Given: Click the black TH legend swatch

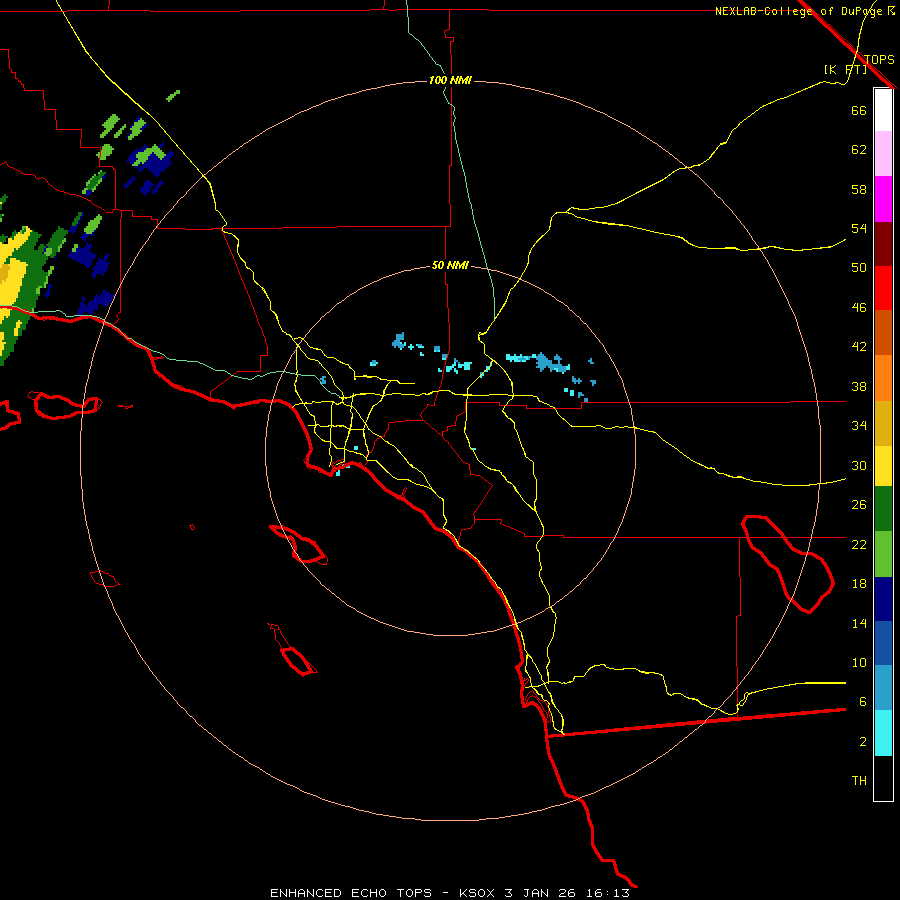Looking at the screenshot, I should click(x=883, y=778).
